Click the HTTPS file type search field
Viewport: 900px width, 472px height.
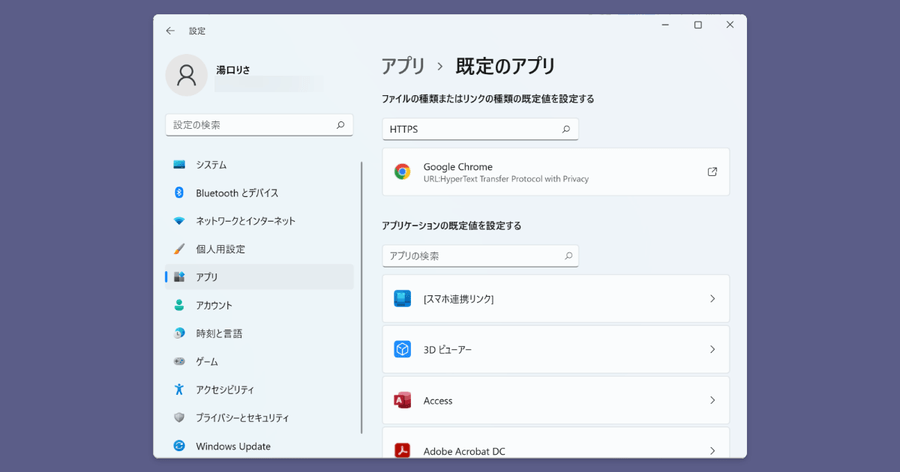(x=470, y=129)
